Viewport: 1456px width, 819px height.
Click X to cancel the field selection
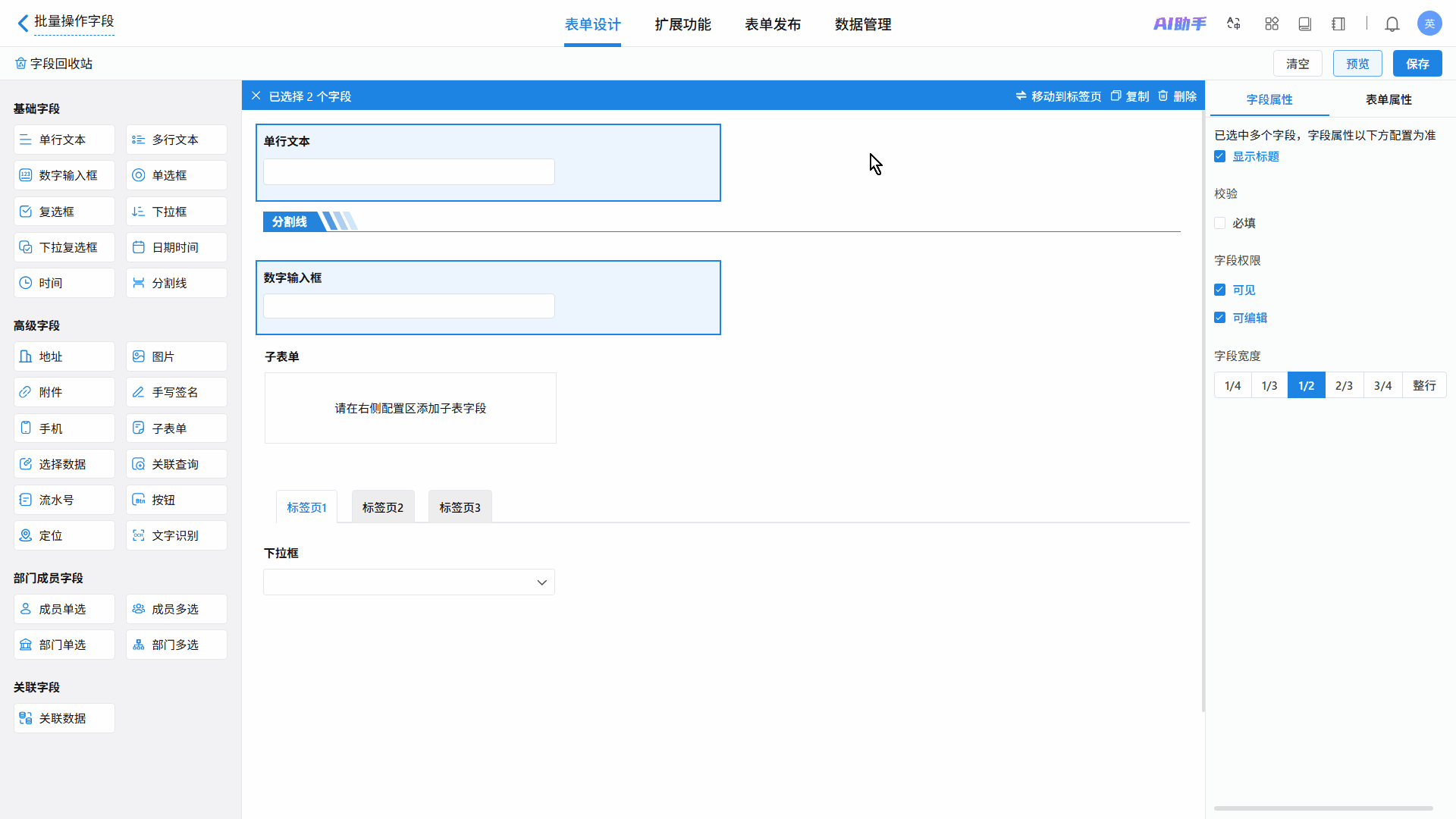(x=256, y=96)
